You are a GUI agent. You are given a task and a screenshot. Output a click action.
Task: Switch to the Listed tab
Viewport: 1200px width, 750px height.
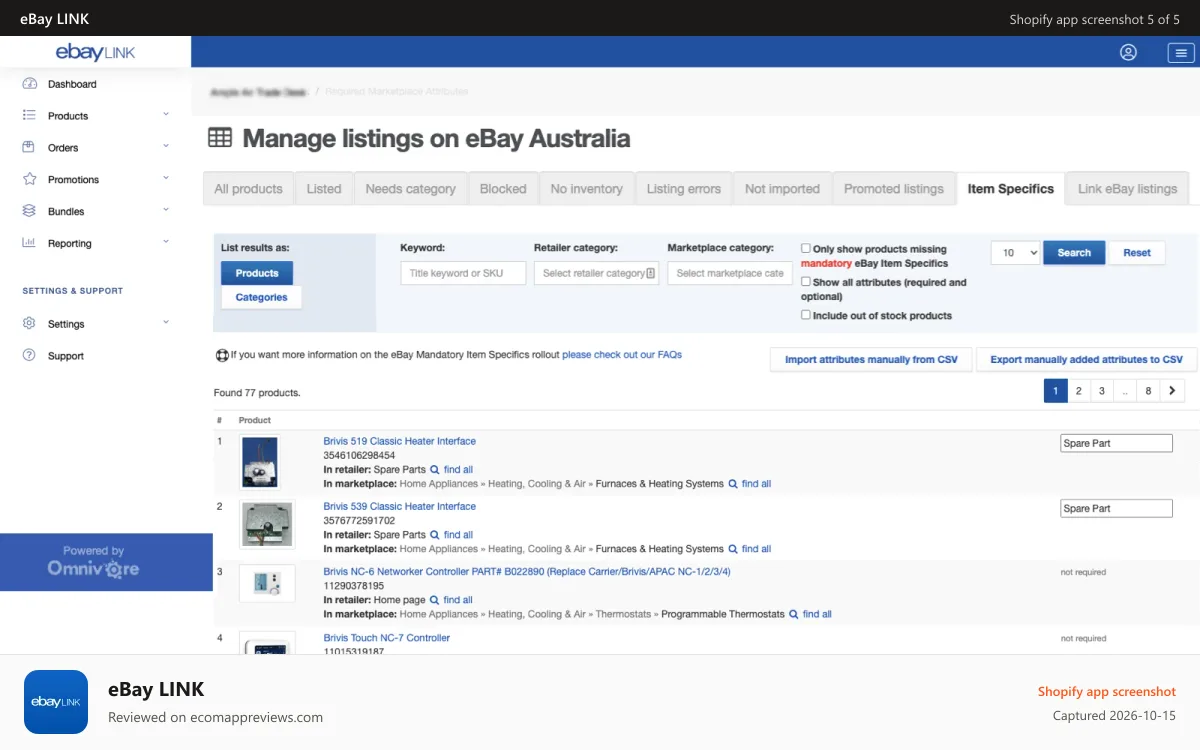(x=324, y=189)
